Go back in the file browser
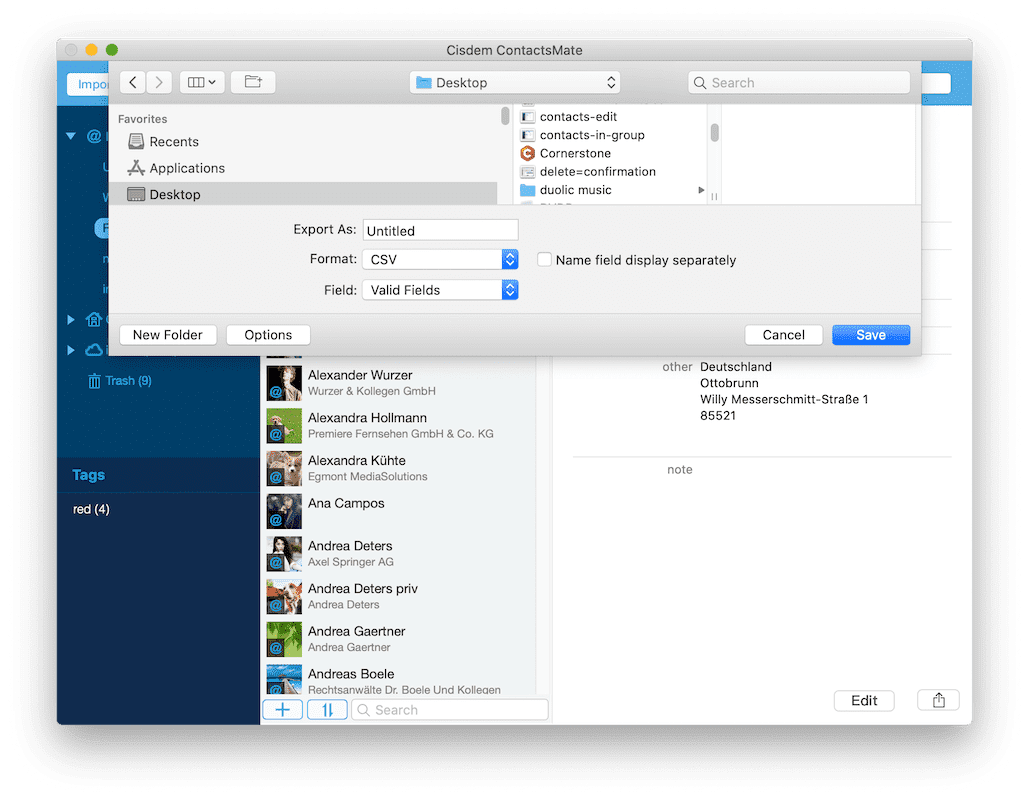This screenshot has width=1029, height=800. (x=133, y=82)
